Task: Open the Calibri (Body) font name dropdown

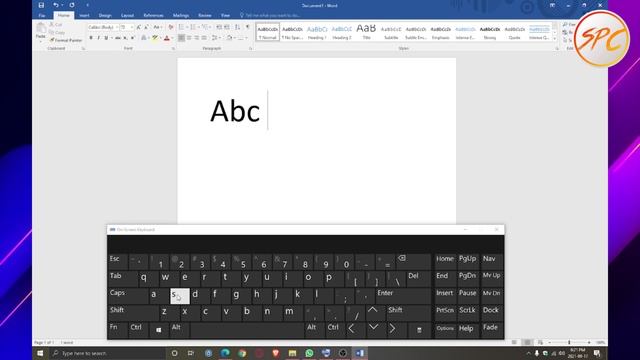Action: tap(117, 27)
